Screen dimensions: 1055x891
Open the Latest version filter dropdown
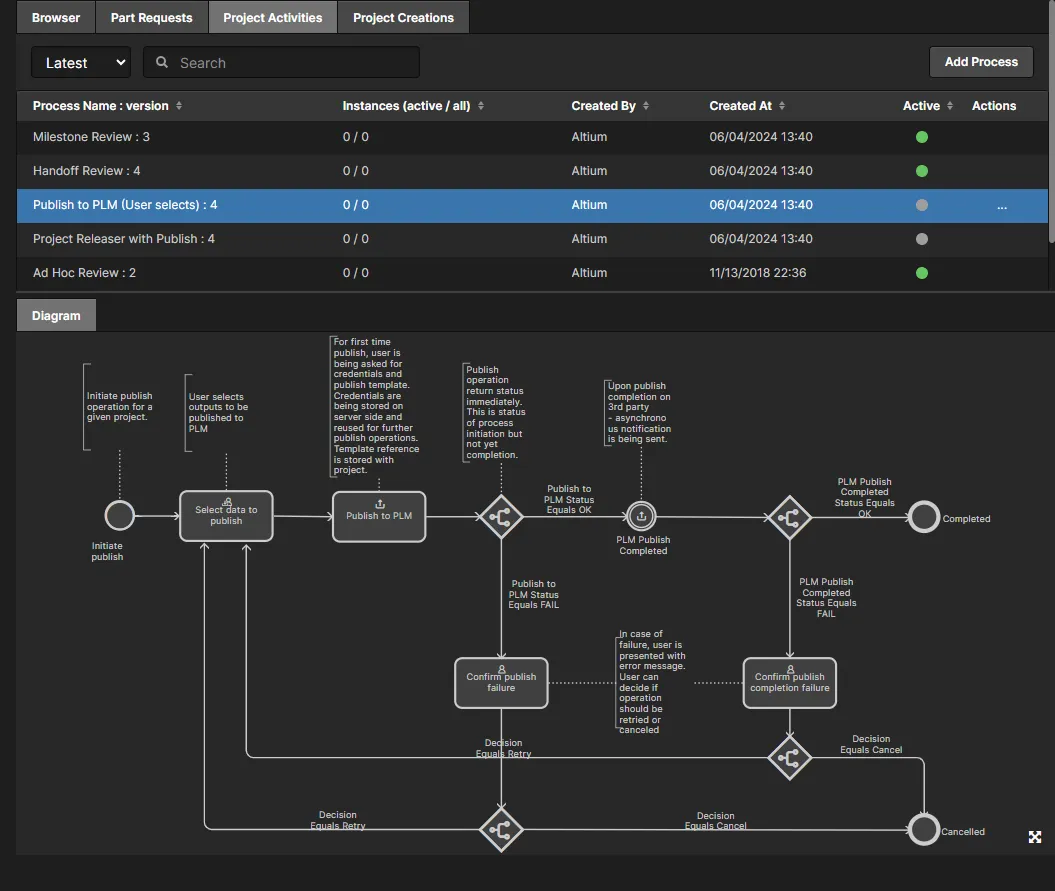point(81,63)
